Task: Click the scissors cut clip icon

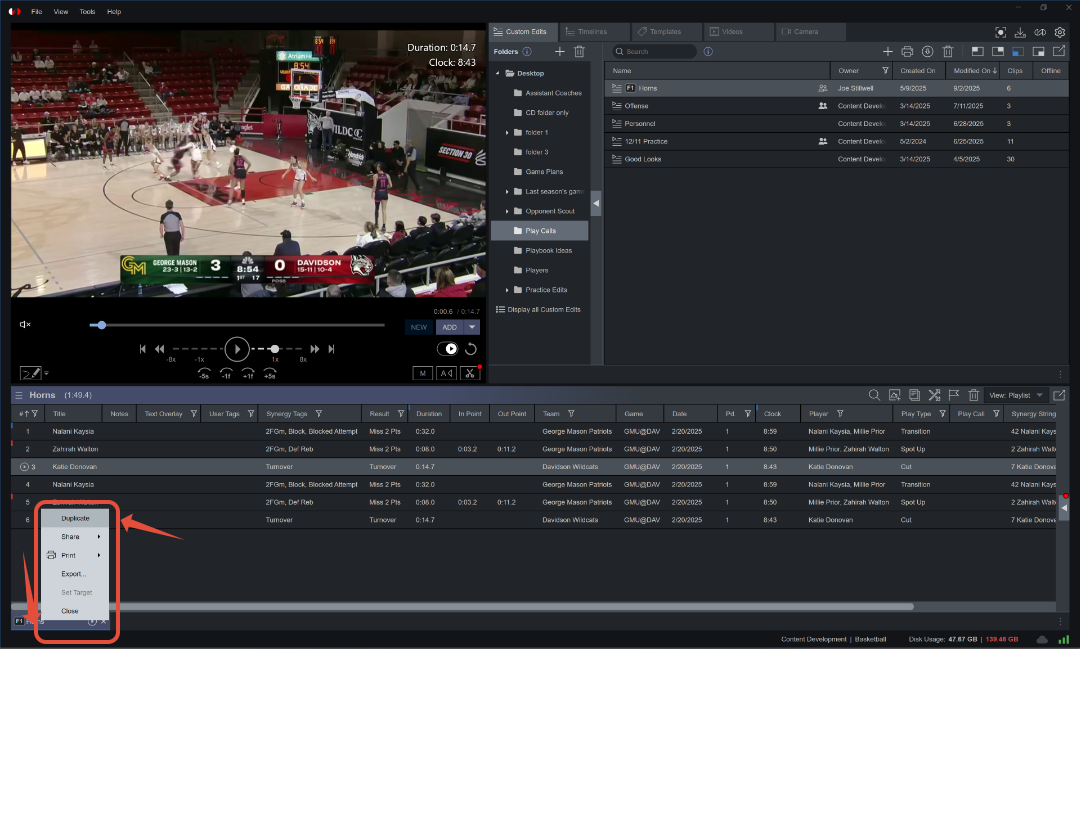Action: (x=470, y=373)
